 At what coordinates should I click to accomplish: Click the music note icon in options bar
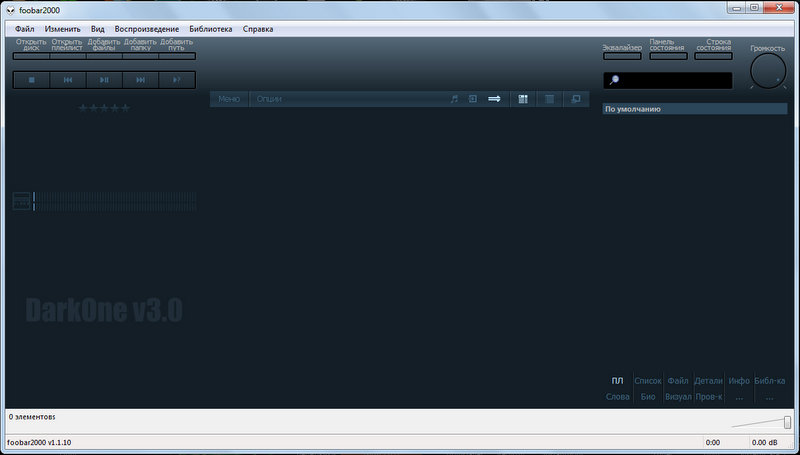tap(454, 99)
